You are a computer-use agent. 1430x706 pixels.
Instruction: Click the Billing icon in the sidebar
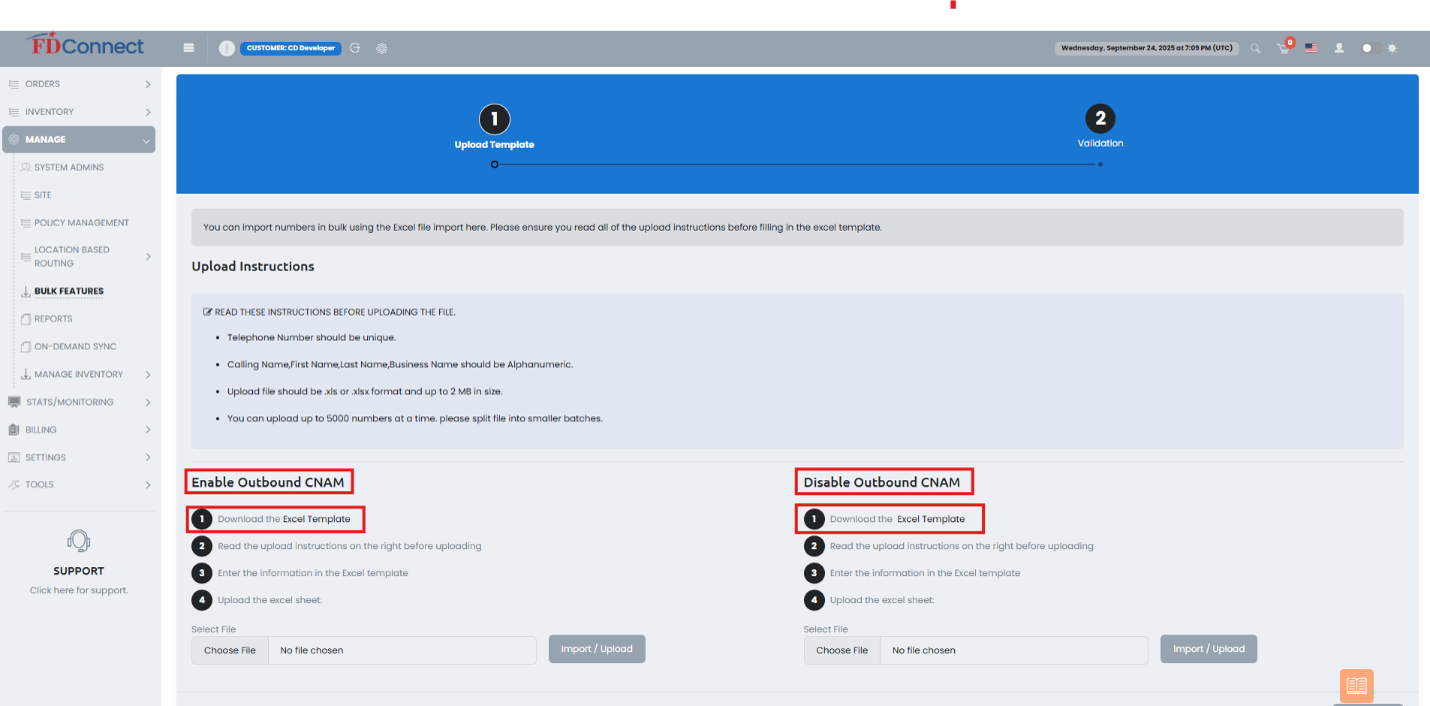(14, 430)
